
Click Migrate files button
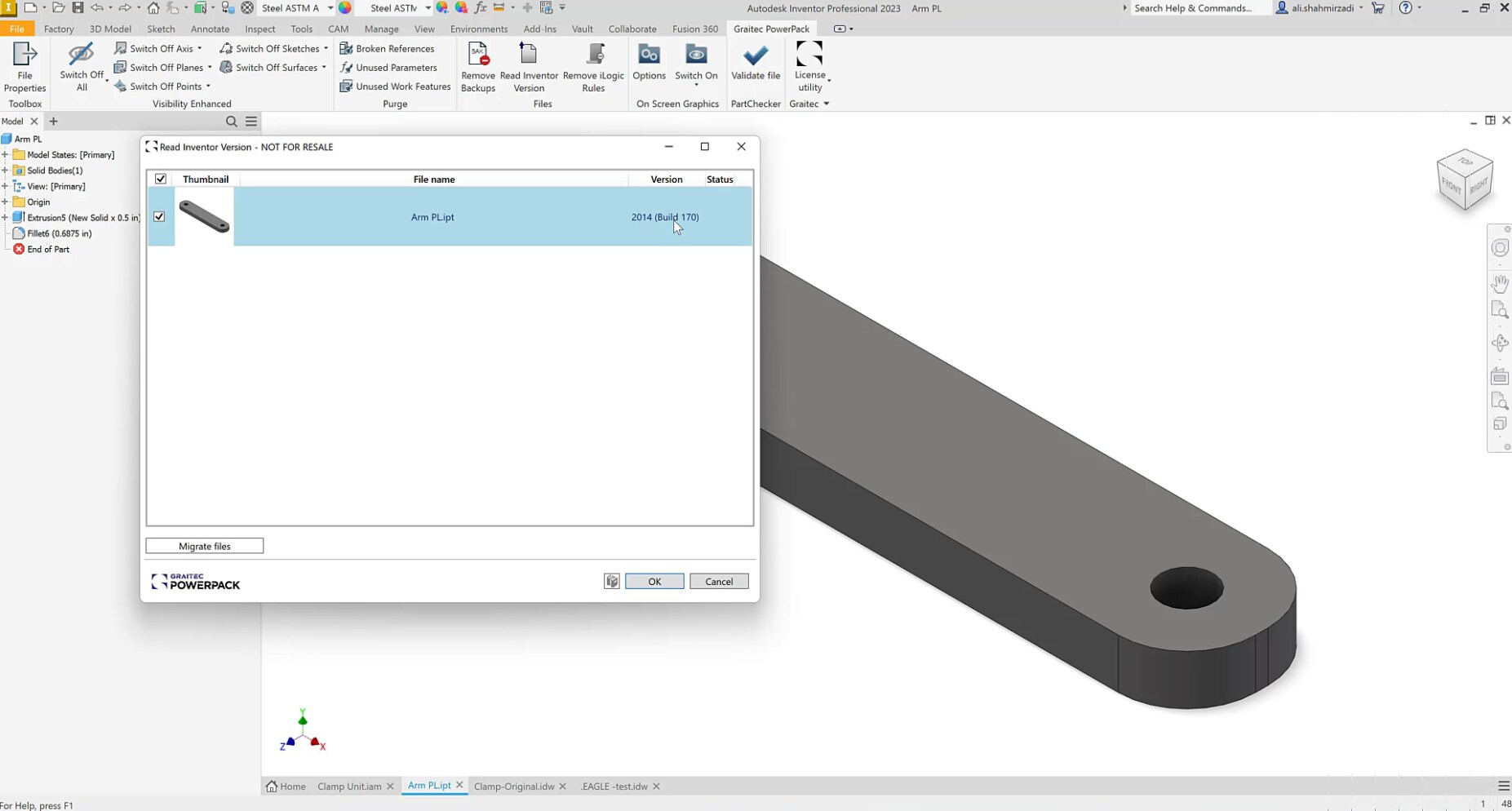205,546
